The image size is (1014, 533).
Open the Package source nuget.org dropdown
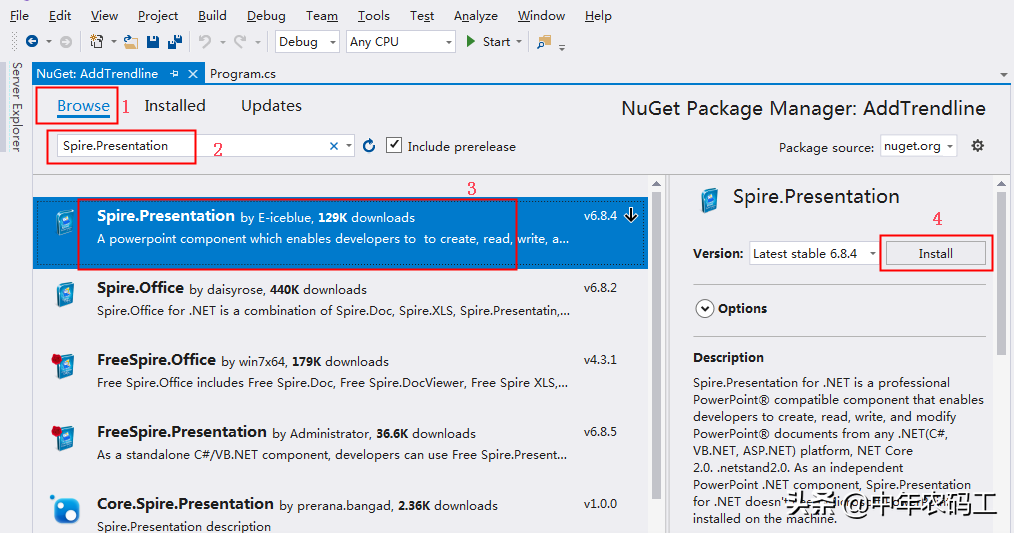point(918,146)
